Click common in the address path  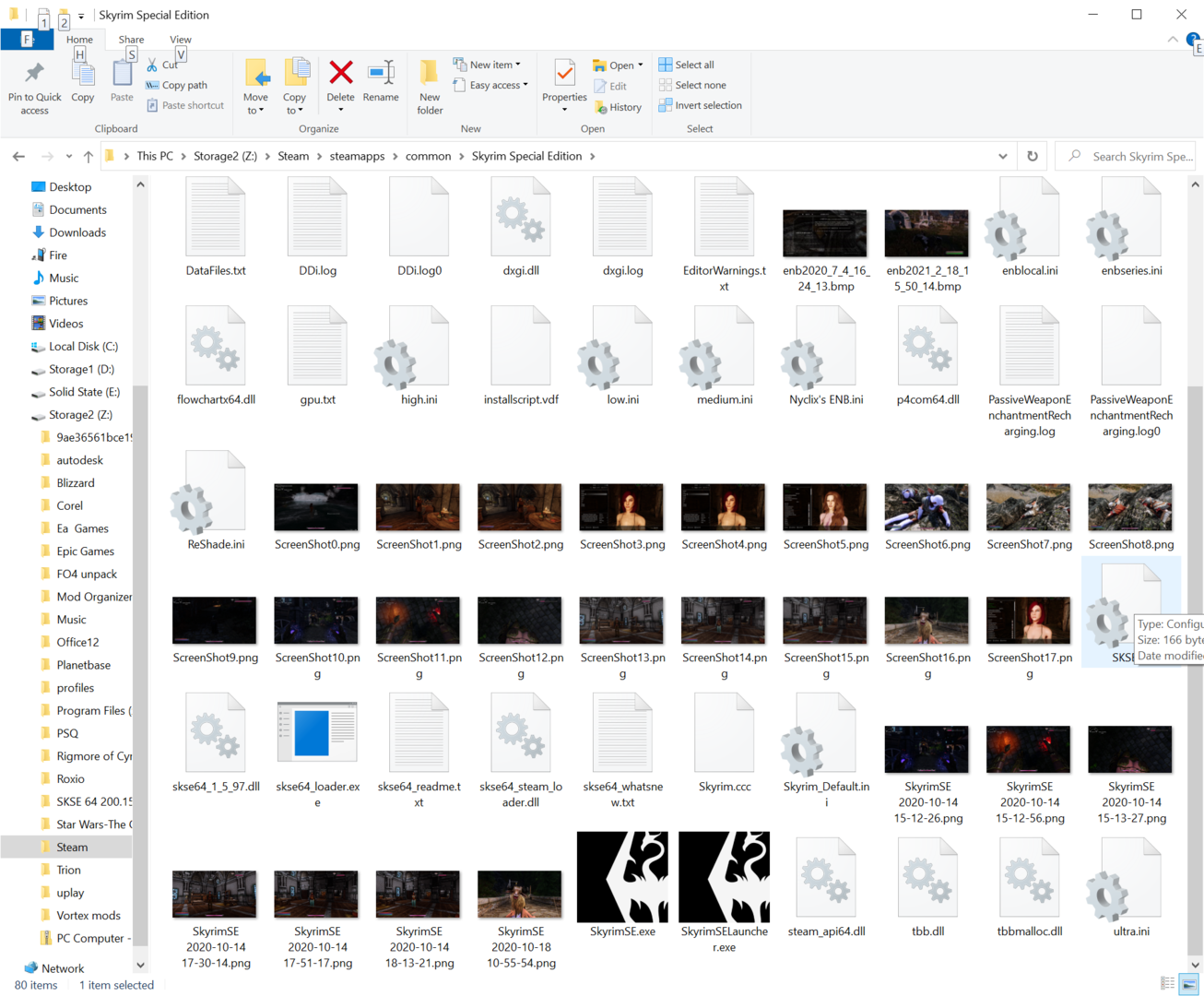[x=429, y=157]
